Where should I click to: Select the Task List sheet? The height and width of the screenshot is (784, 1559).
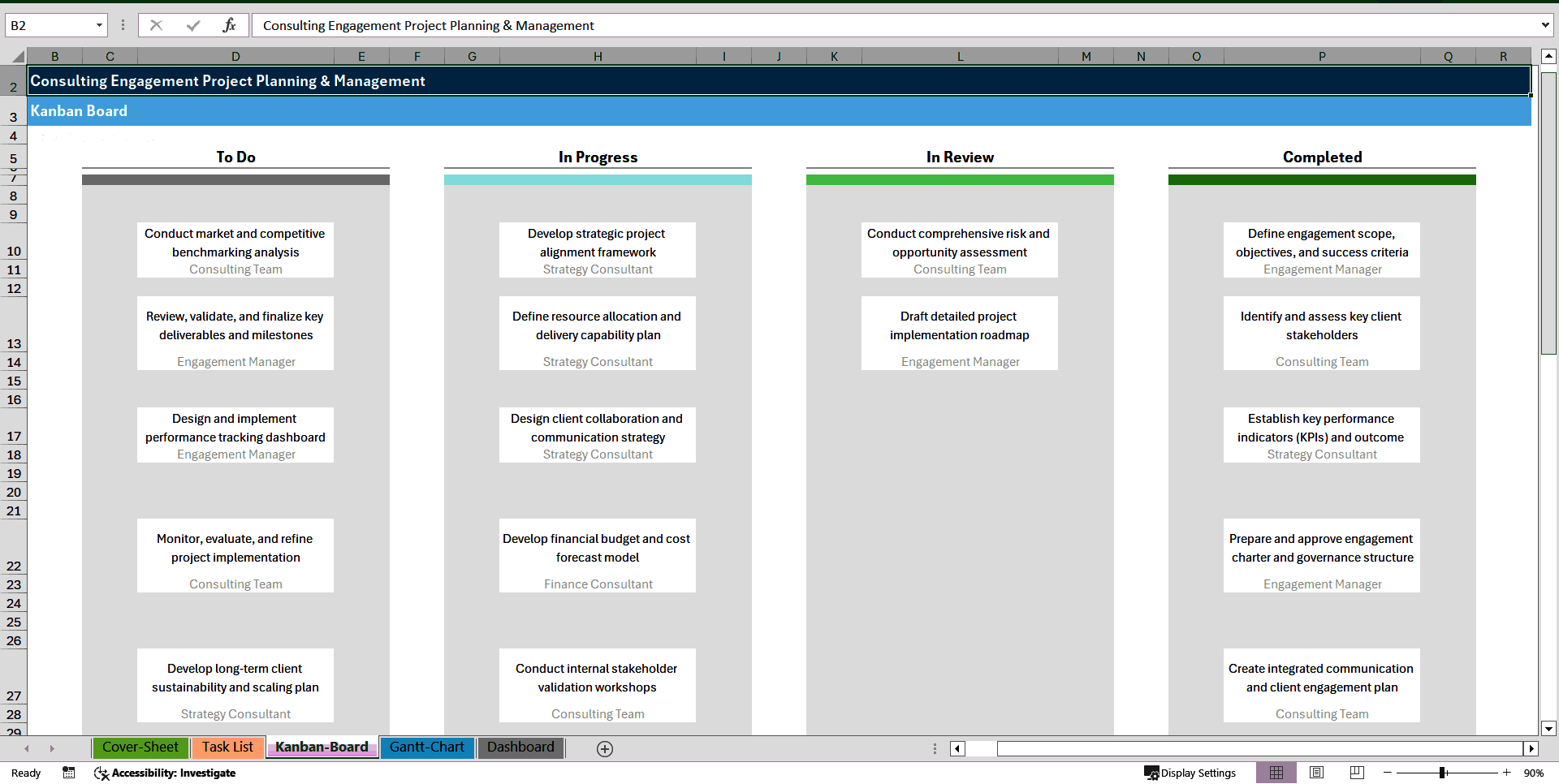tap(227, 747)
